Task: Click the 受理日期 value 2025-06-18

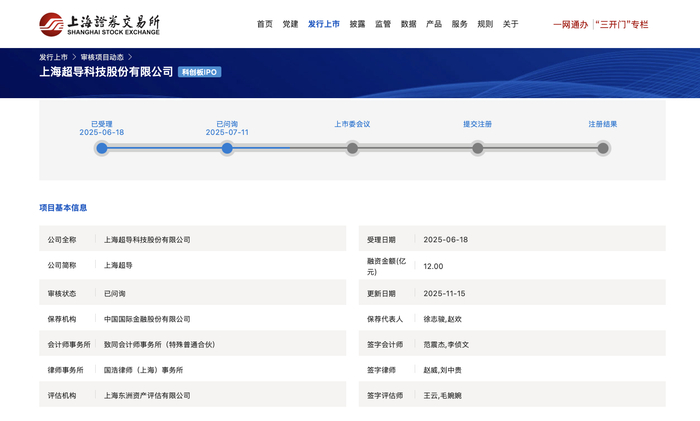Action: (x=446, y=240)
